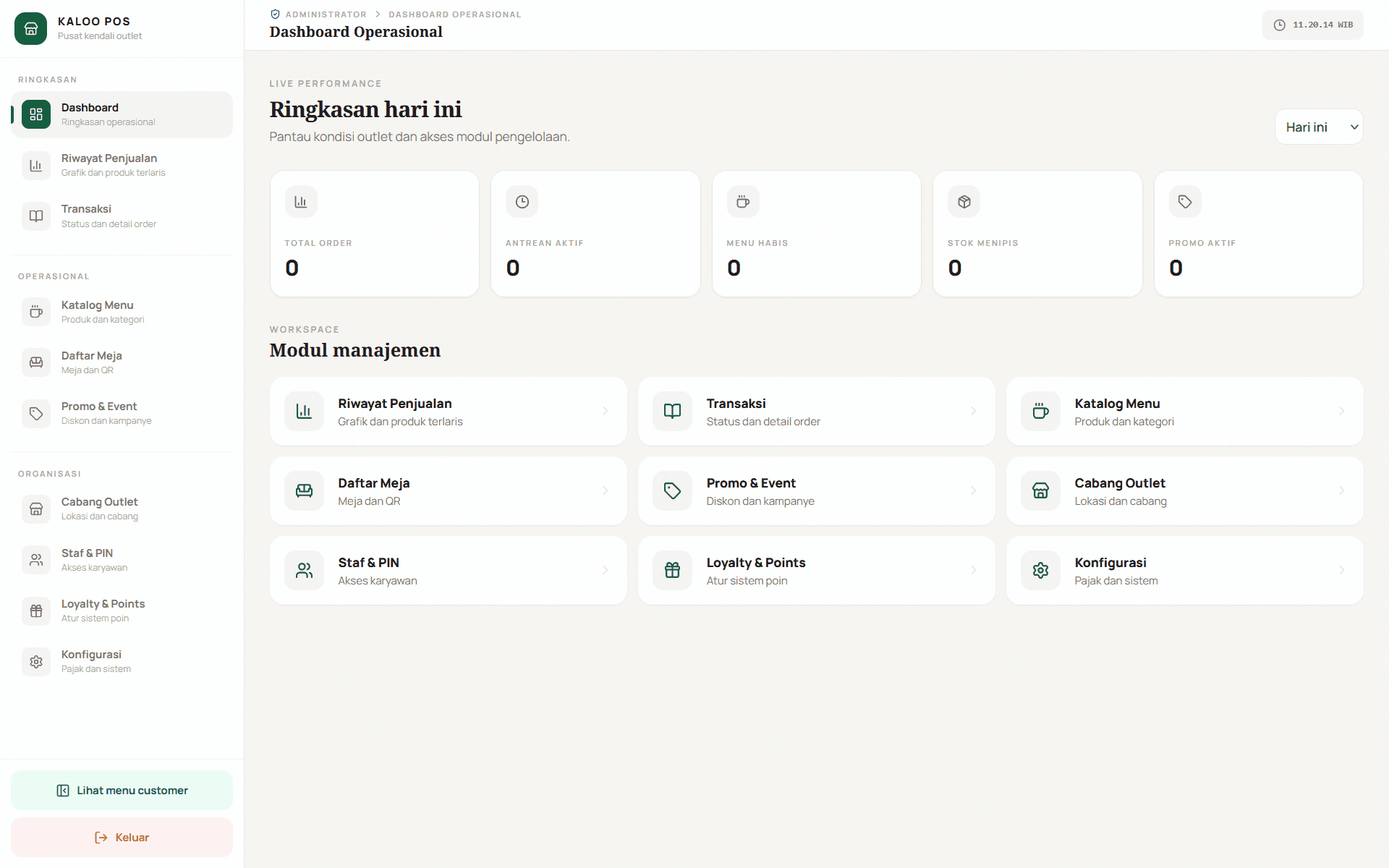Click chevron on Transaksi module card
Viewport: 1389px width, 868px height.
pyautogui.click(x=974, y=411)
